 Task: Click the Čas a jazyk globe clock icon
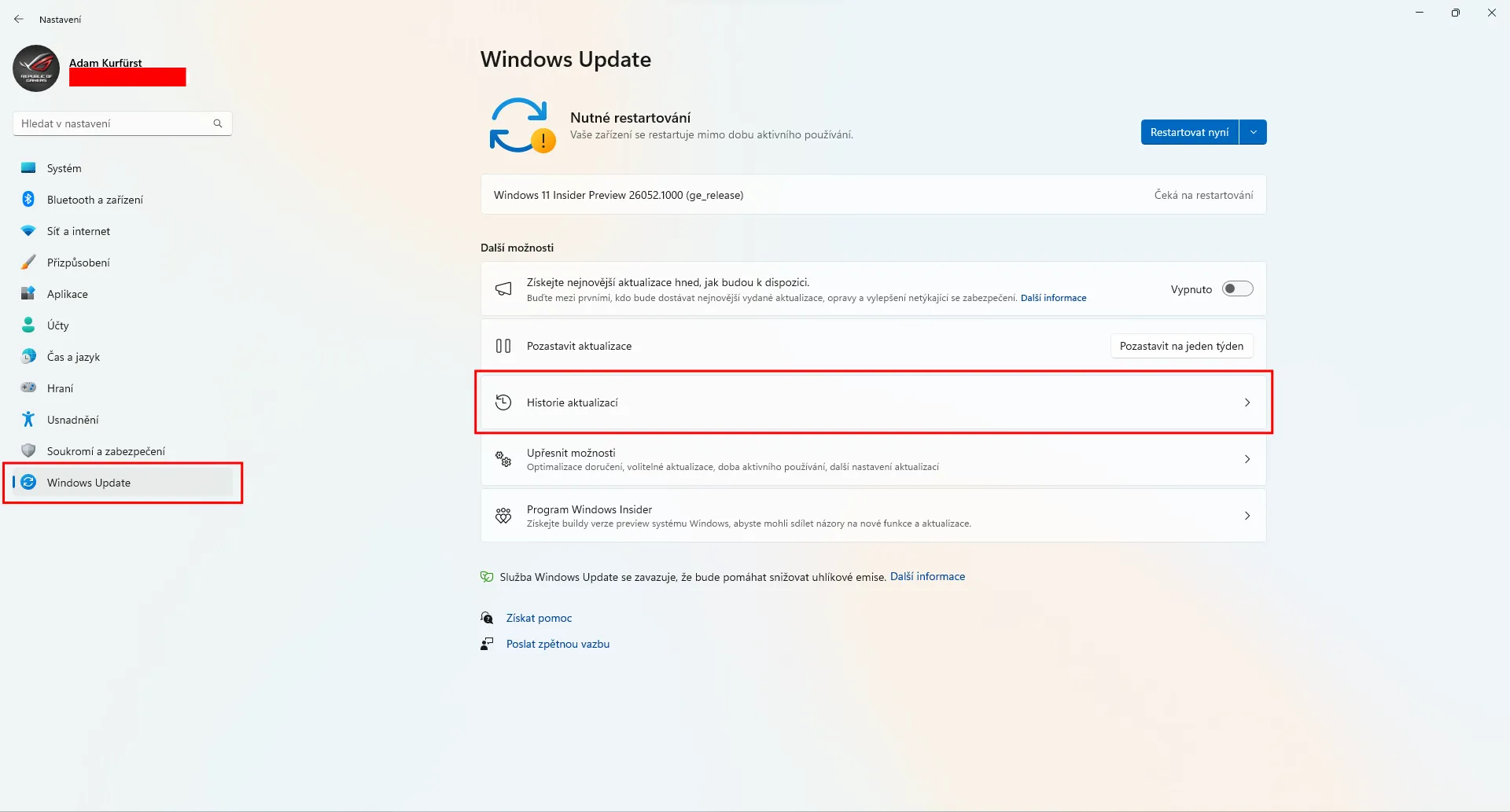(28, 356)
